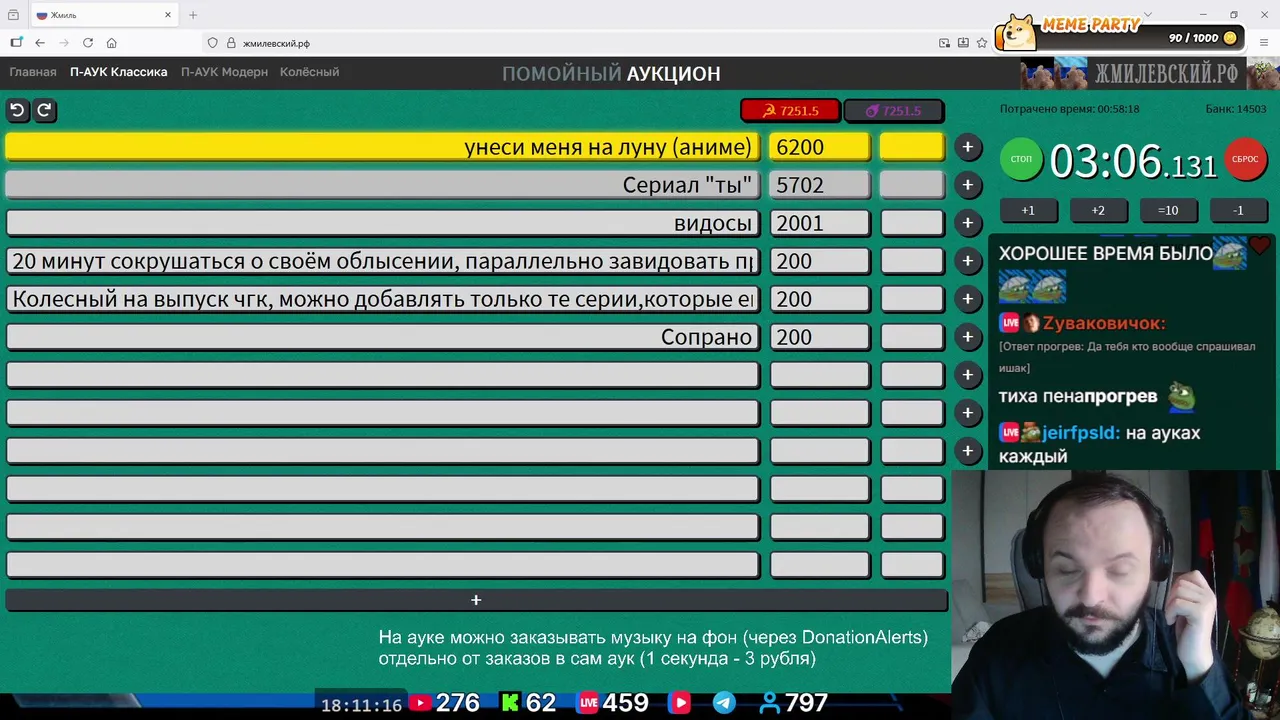Click the timer display 03:06
The width and height of the screenshot is (1280, 720).
tap(1133, 161)
